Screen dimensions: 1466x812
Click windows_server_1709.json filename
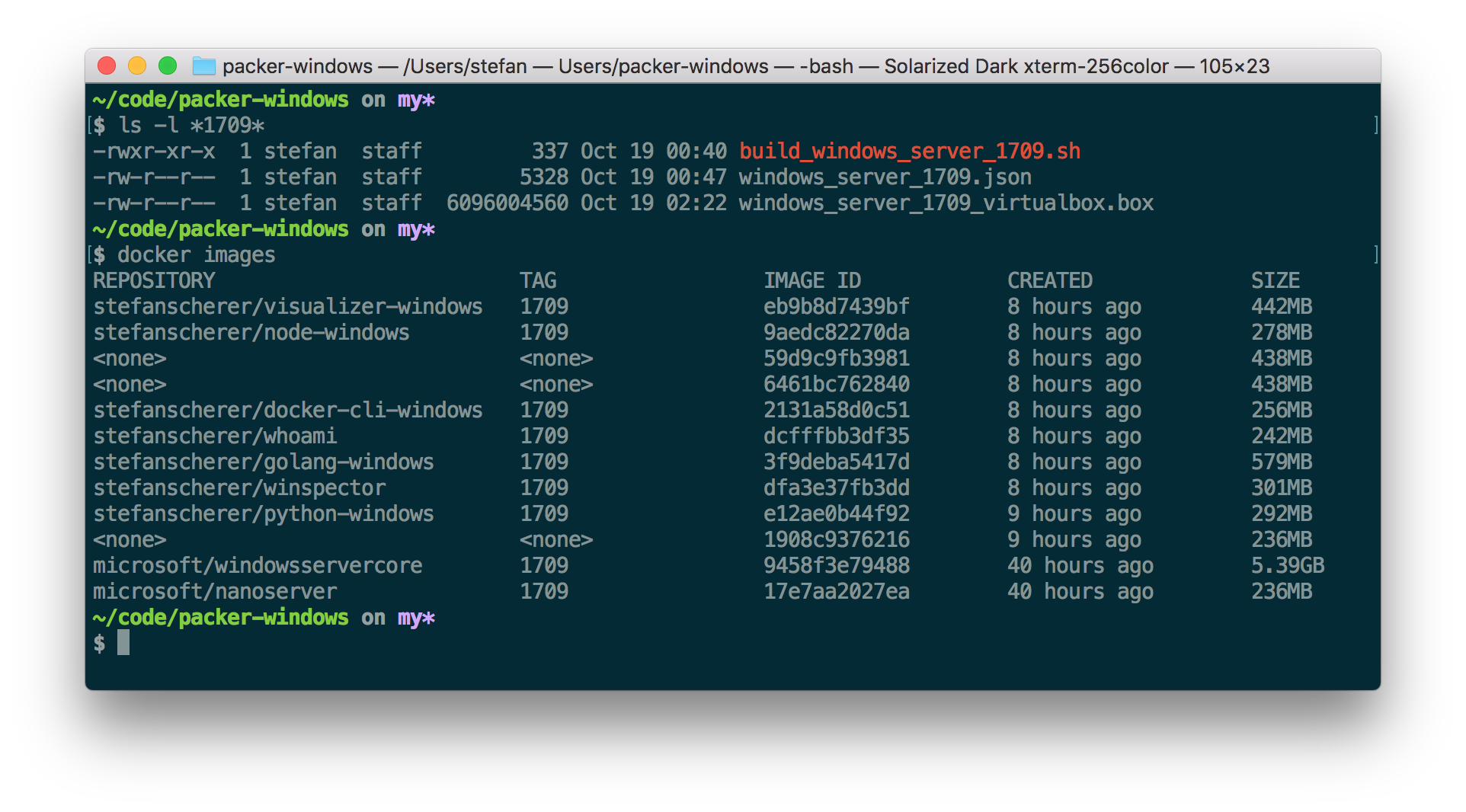[x=885, y=177]
